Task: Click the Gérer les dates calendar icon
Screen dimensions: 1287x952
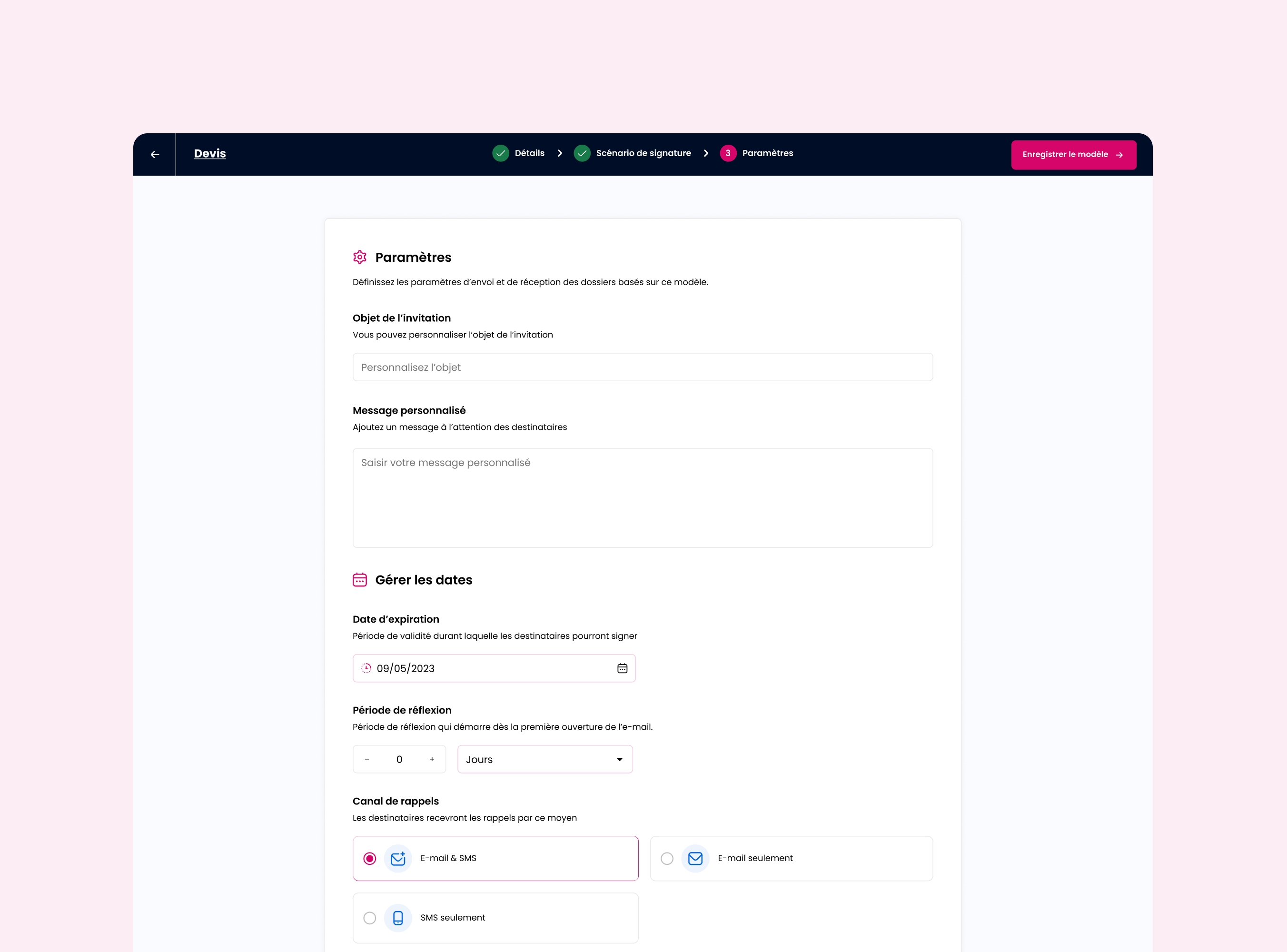Action: pyautogui.click(x=359, y=580)
